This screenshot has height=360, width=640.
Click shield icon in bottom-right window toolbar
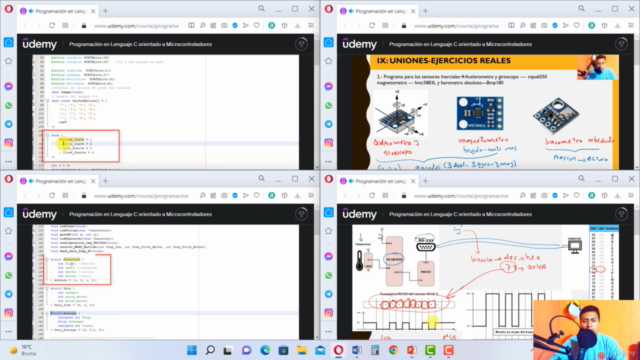555,196
